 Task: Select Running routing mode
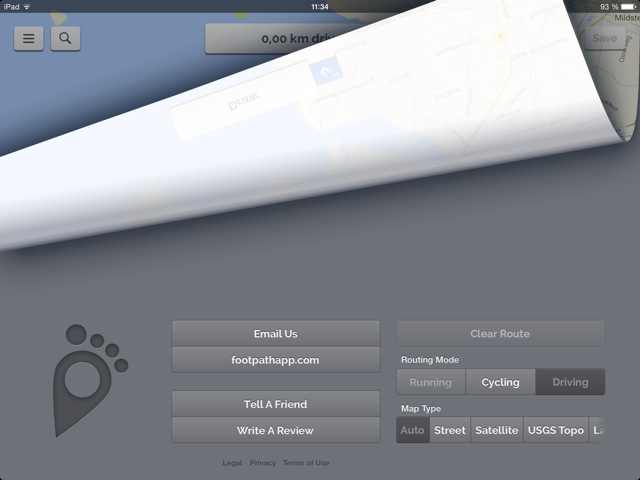click(x=431, y=382)
